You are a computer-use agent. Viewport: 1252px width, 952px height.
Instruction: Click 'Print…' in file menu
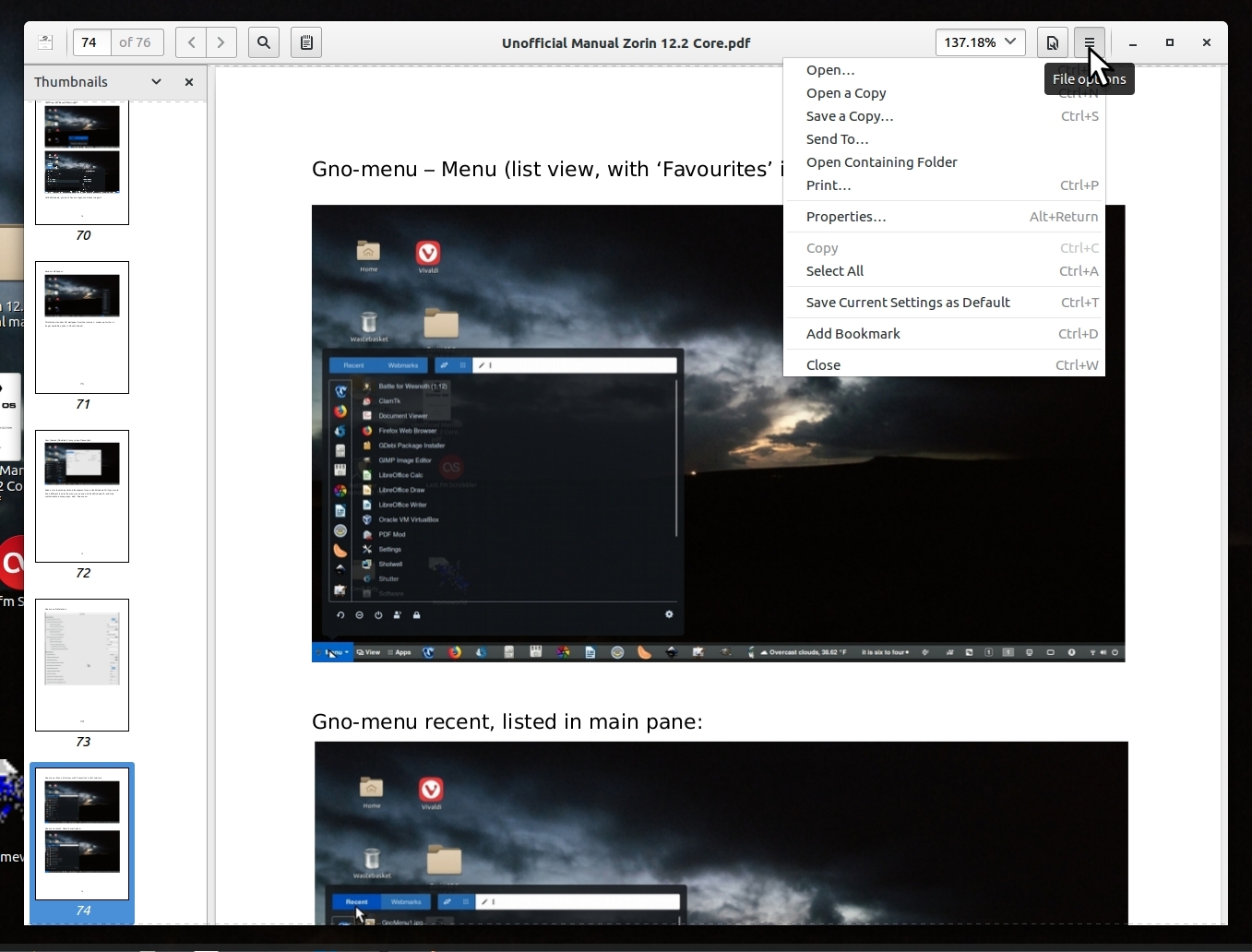point(829,185)
